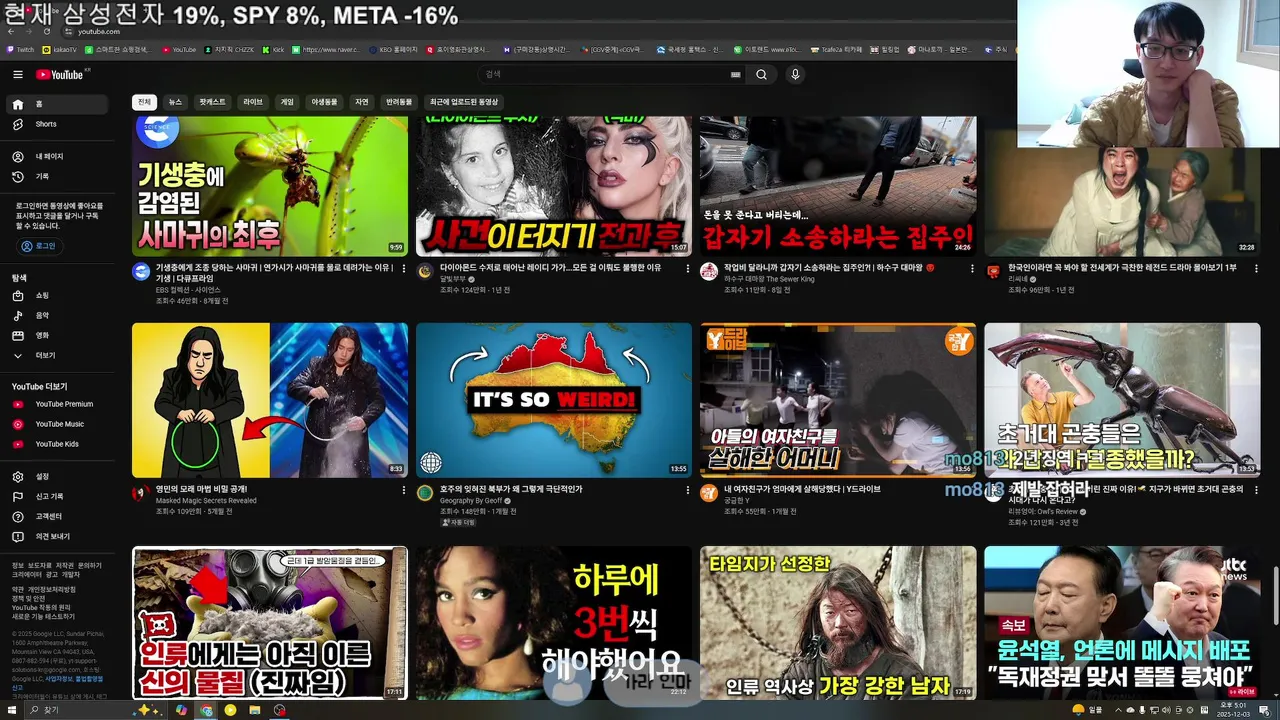Image resolution: width=1280 pixels, height=720 pixels.
Task: Select the 반려동물 filter chip
Action: click(x=399, y=102)
